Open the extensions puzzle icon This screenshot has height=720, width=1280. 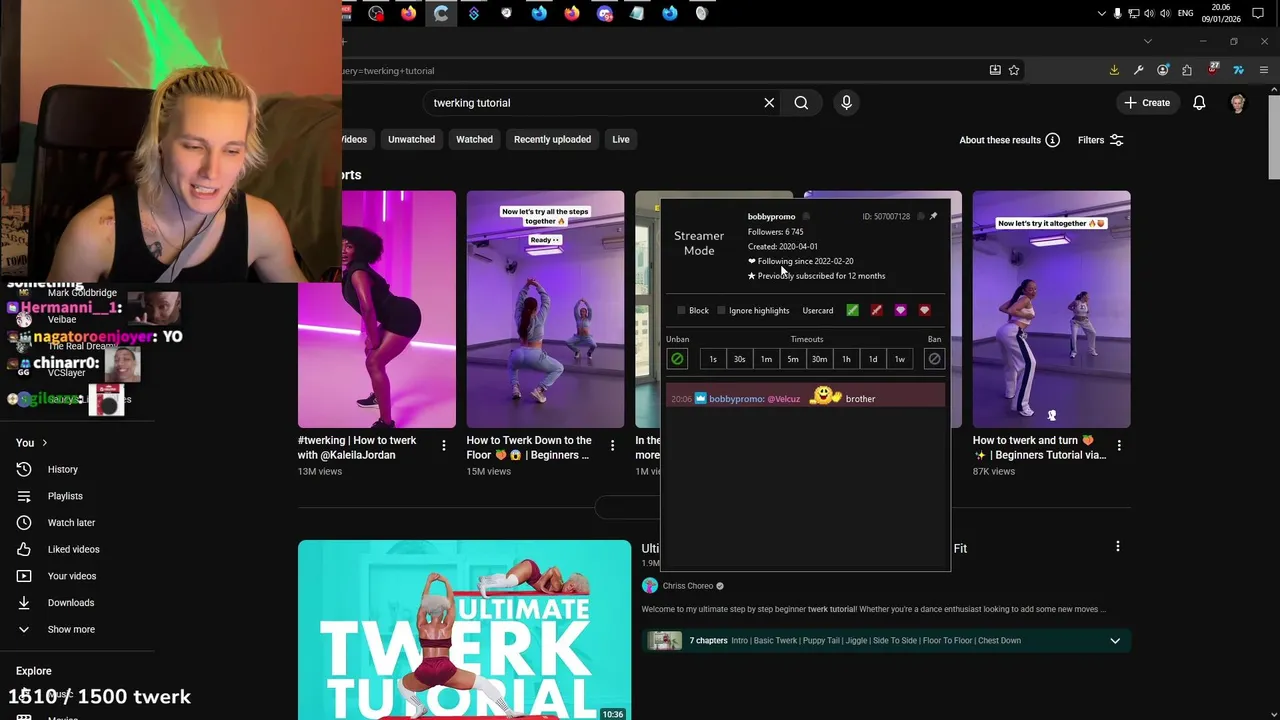tap(1187, 70)
